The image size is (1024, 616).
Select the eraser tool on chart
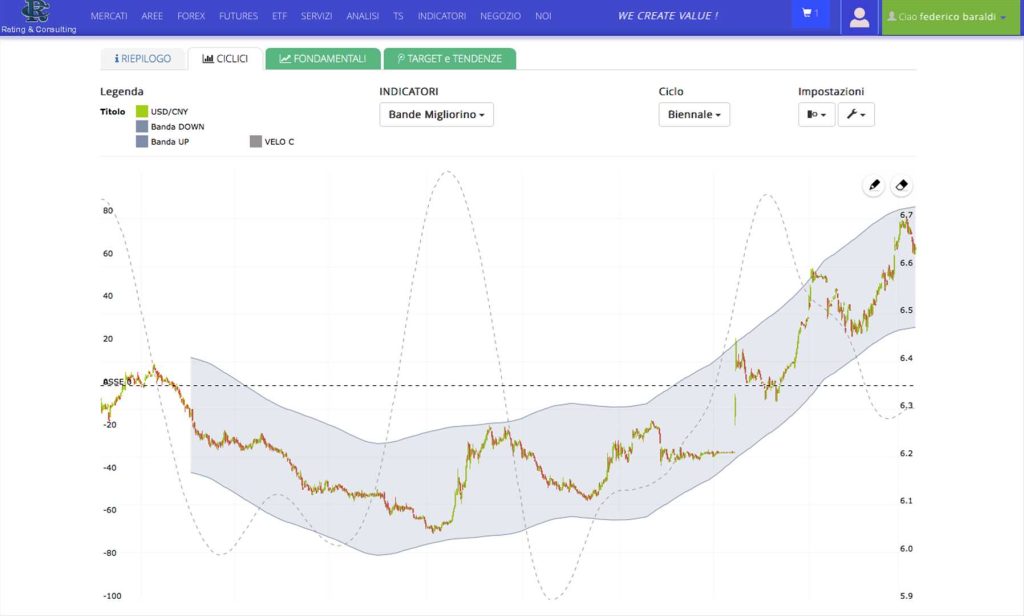(x=901, y=186)
